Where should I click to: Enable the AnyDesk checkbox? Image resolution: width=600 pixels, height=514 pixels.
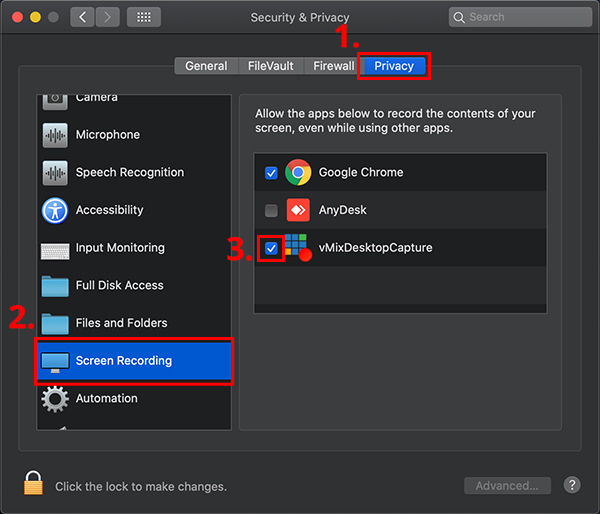click(271, 211)
